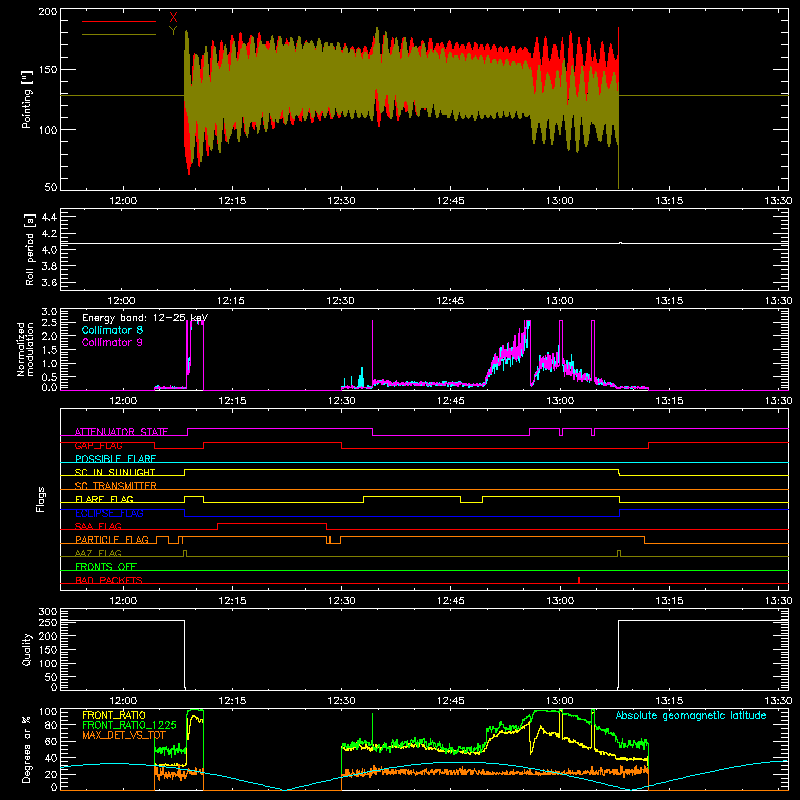The image size is (800, 800).
Task: Select the blue ECLIPSE_FLAG label
Action: [x=109, y=513]
